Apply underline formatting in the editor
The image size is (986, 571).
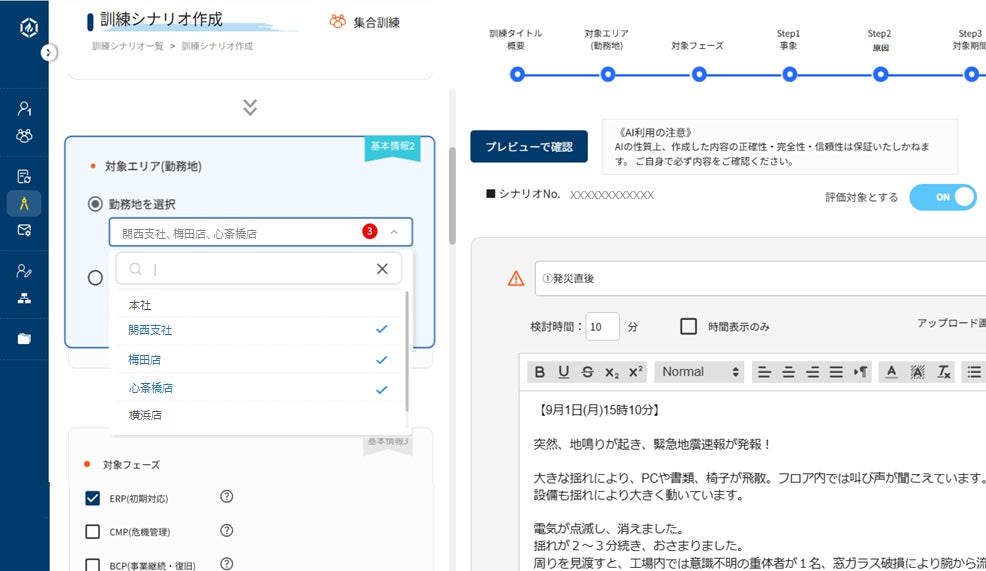click(564, 372)
